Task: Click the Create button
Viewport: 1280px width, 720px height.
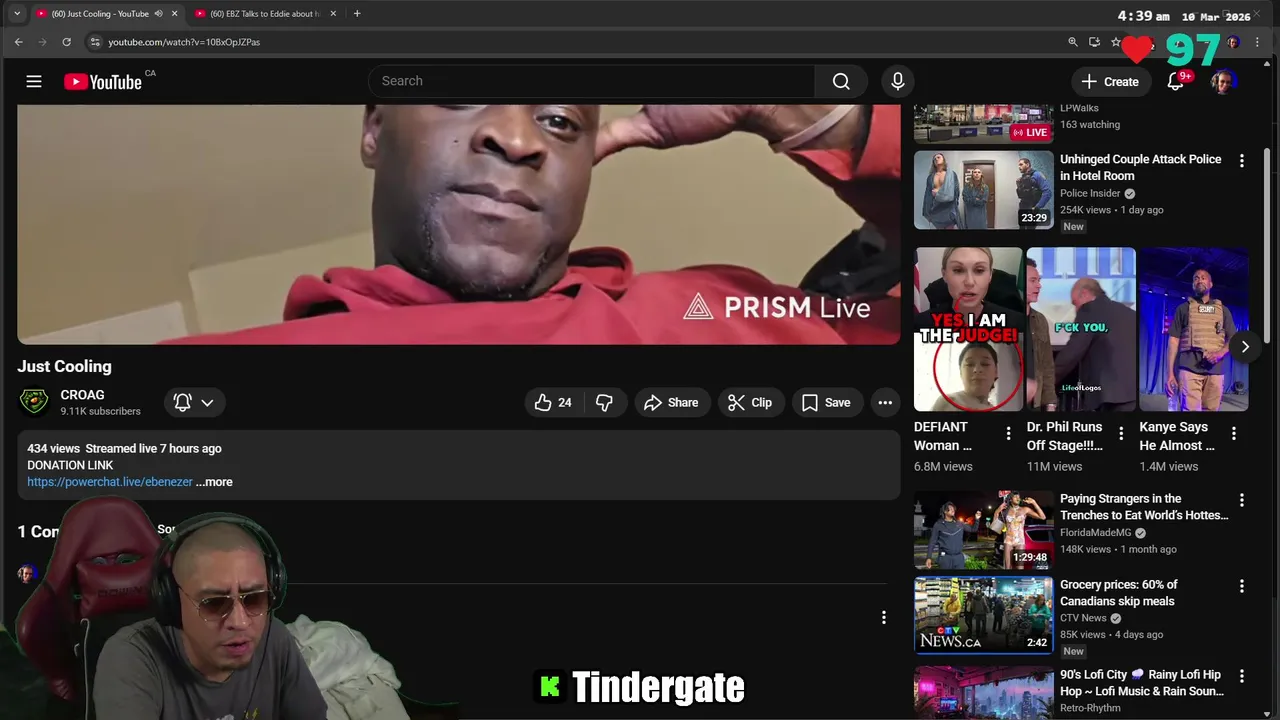Action: pyautogui.click(x=1110, y=82)
